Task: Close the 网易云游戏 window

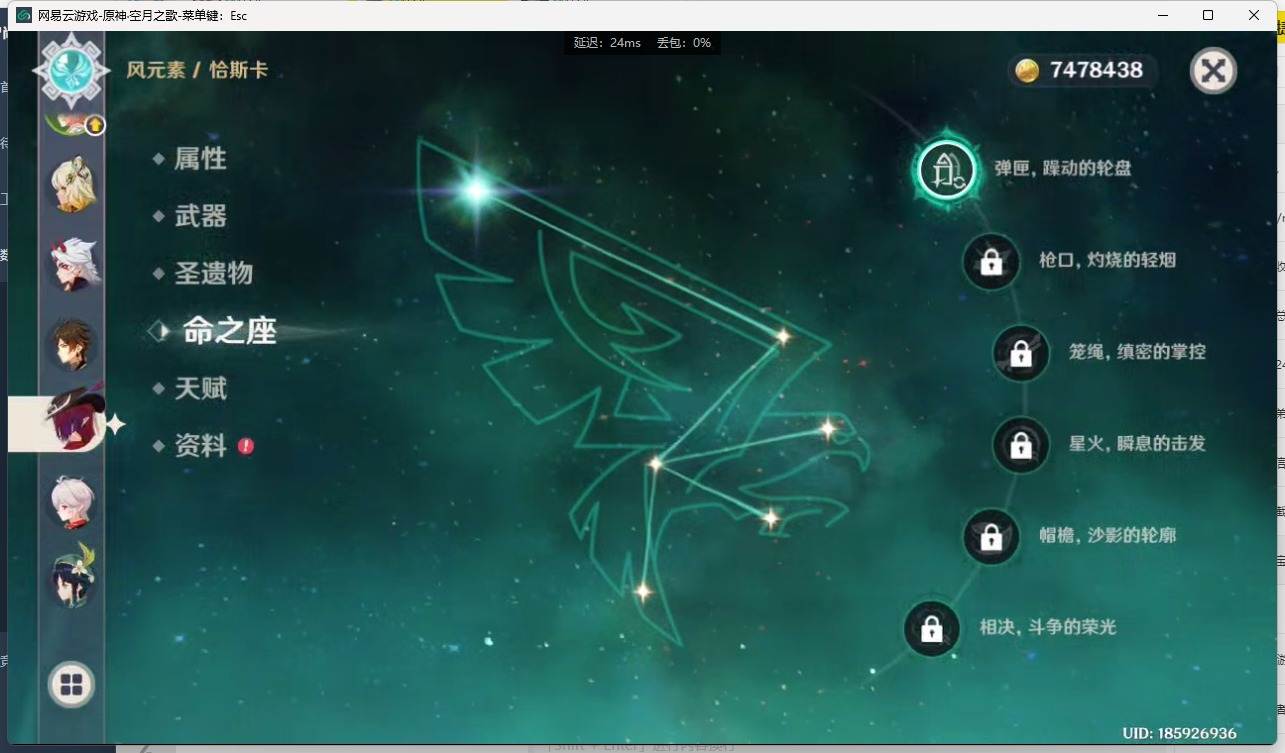Action: [1254, 15]
